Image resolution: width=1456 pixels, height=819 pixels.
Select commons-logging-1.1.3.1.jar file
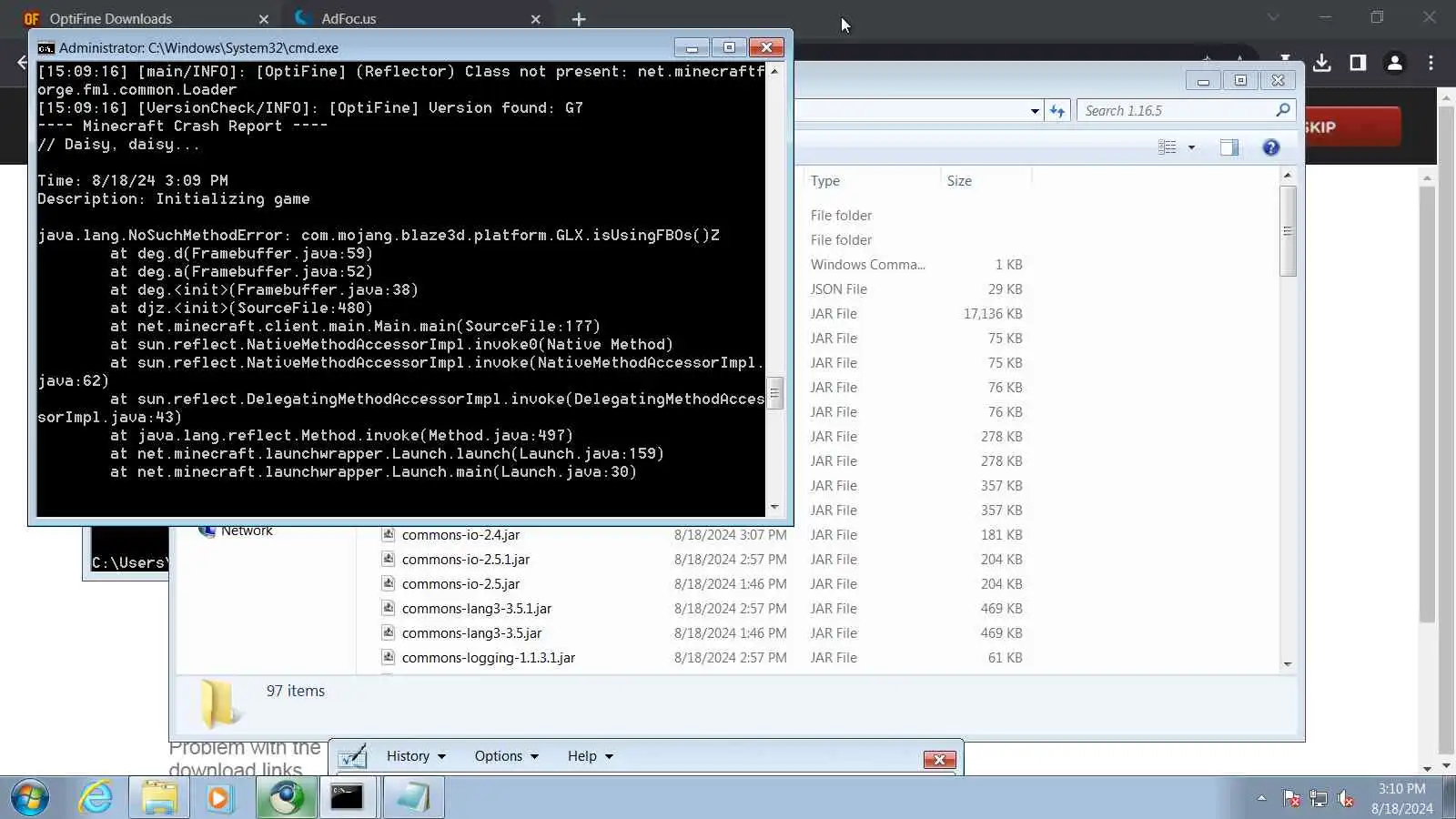488,658
